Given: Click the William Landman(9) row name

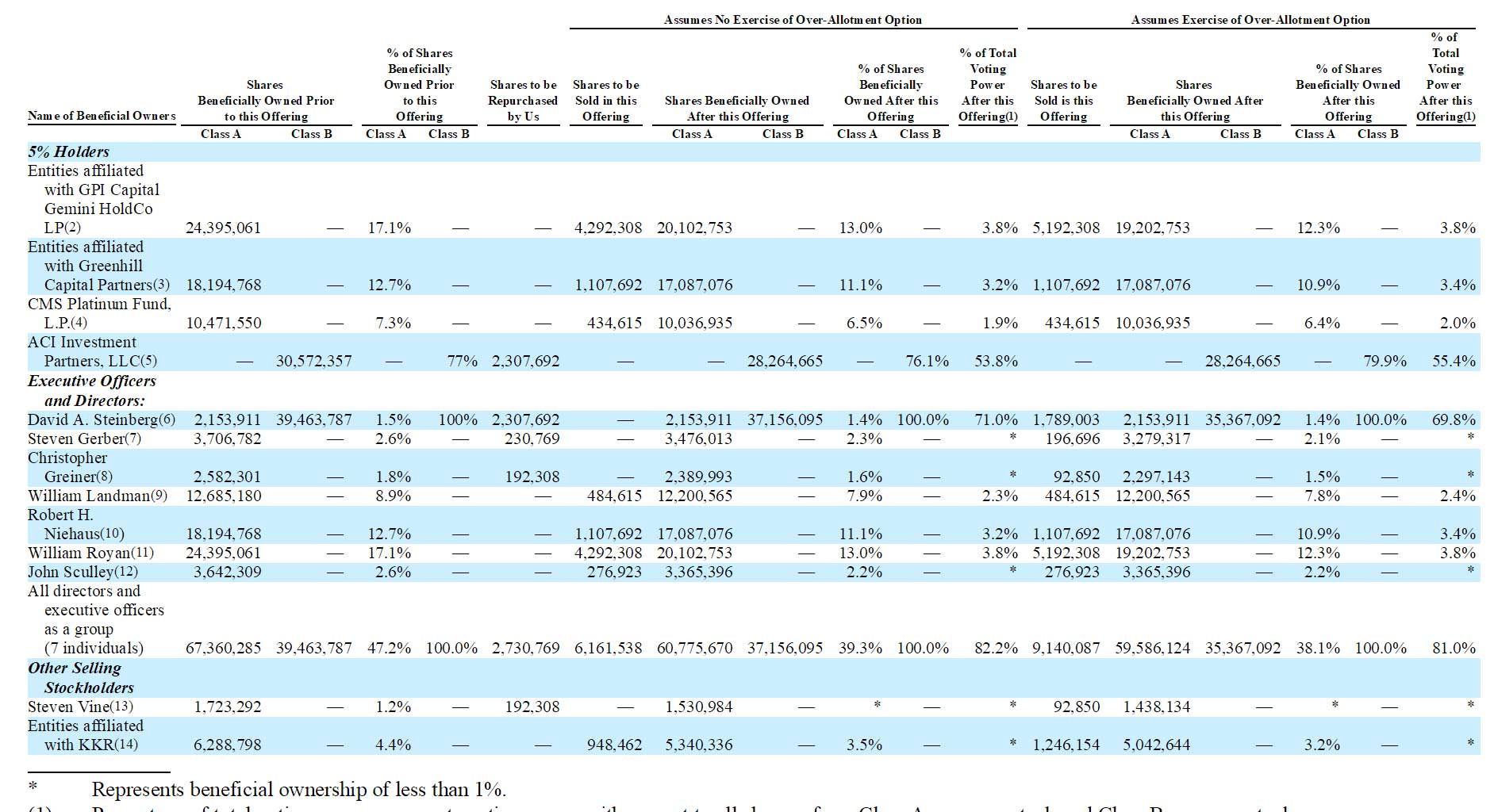Looking at the screenshot, I should (98, 496).
